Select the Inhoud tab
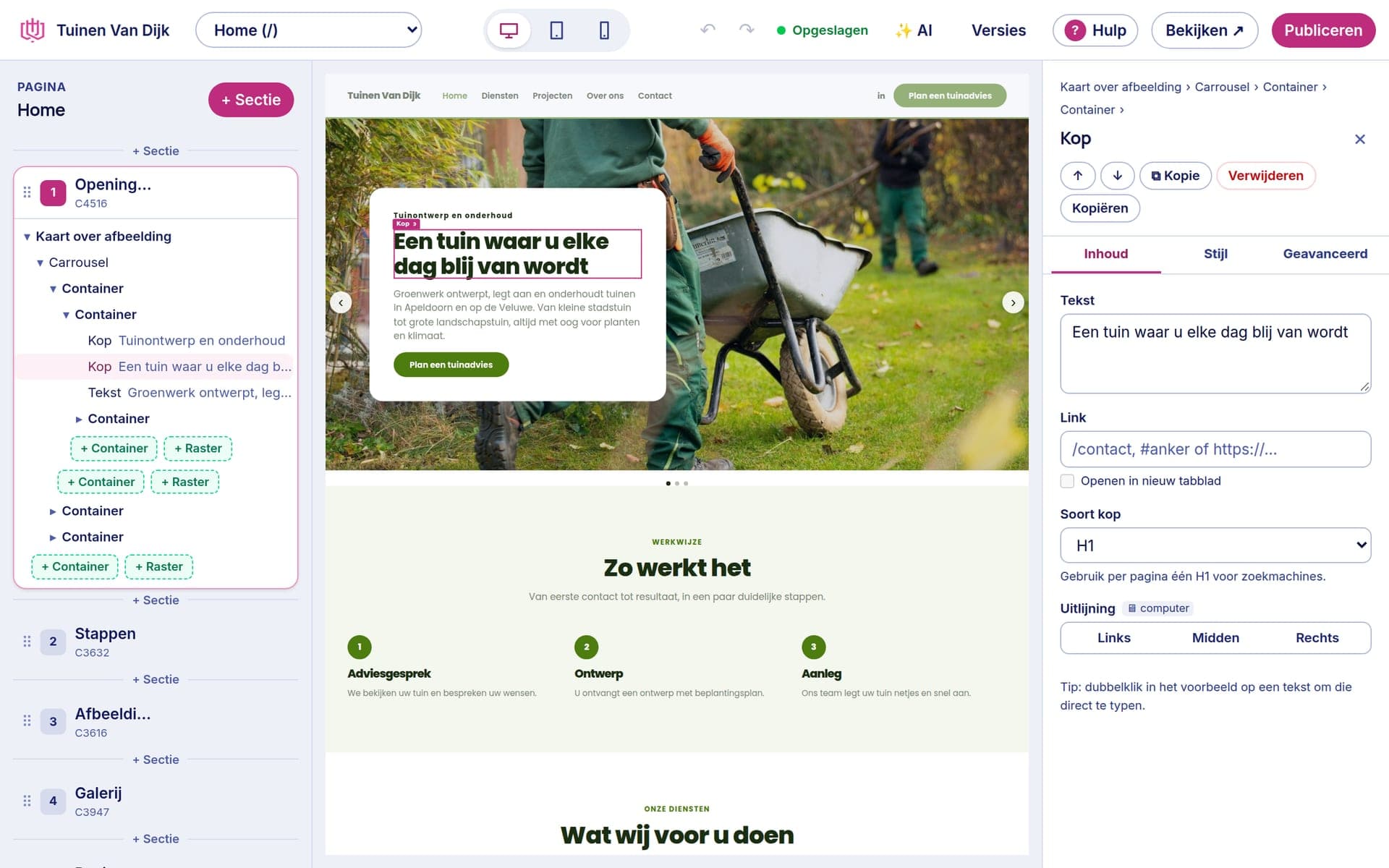Viewport: 1389px width, 868px height. click(1105, 254)
